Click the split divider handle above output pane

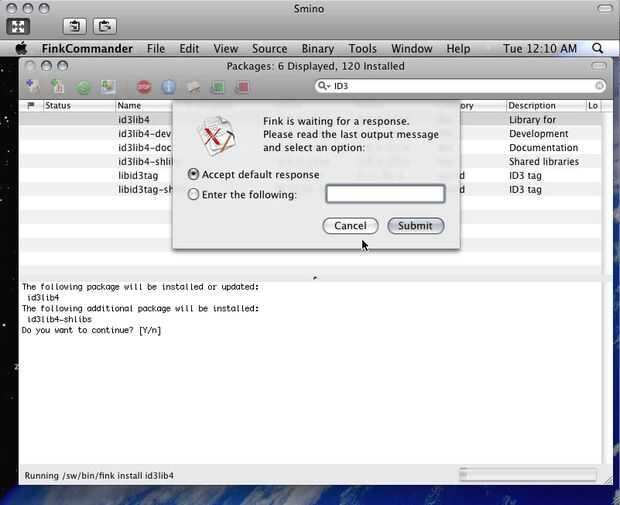[x=315, y=278]
